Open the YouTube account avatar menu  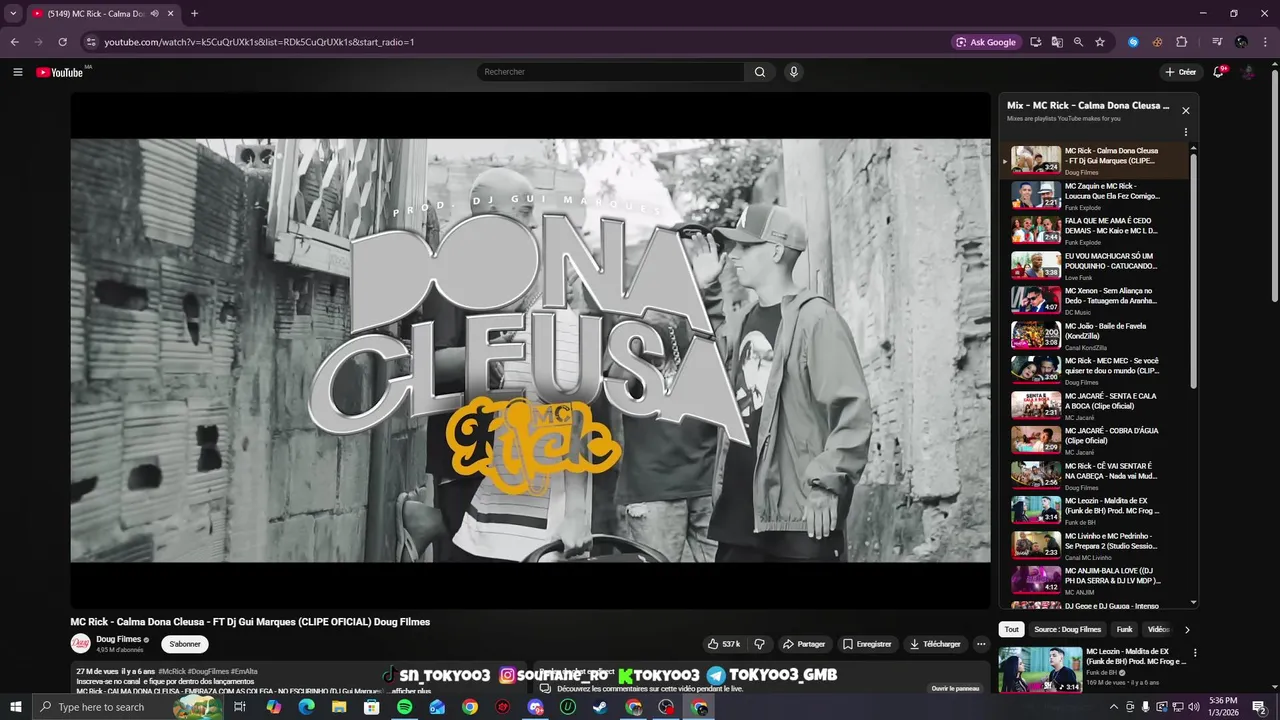click(x=1248, y=72)
